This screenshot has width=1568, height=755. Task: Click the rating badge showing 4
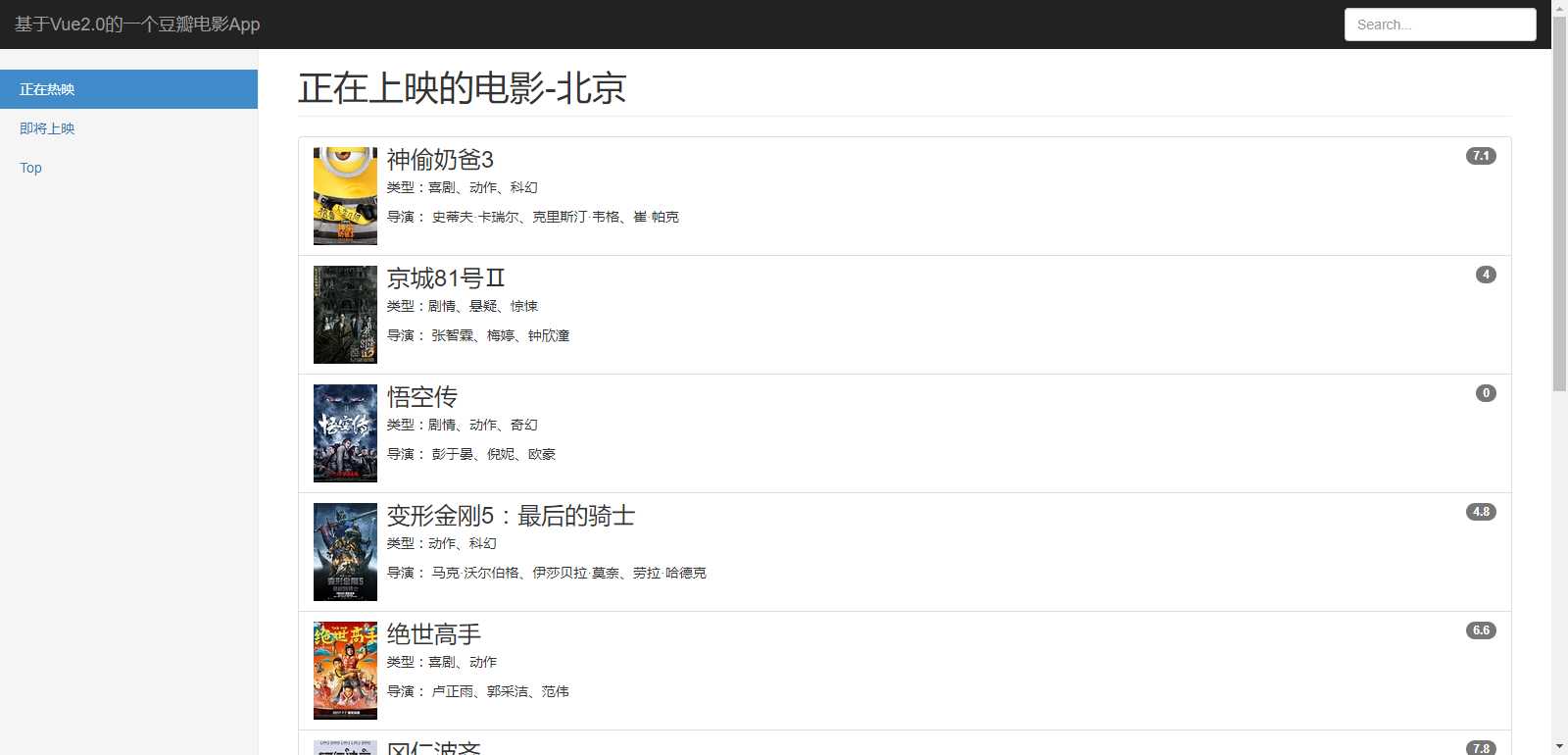1486,275
